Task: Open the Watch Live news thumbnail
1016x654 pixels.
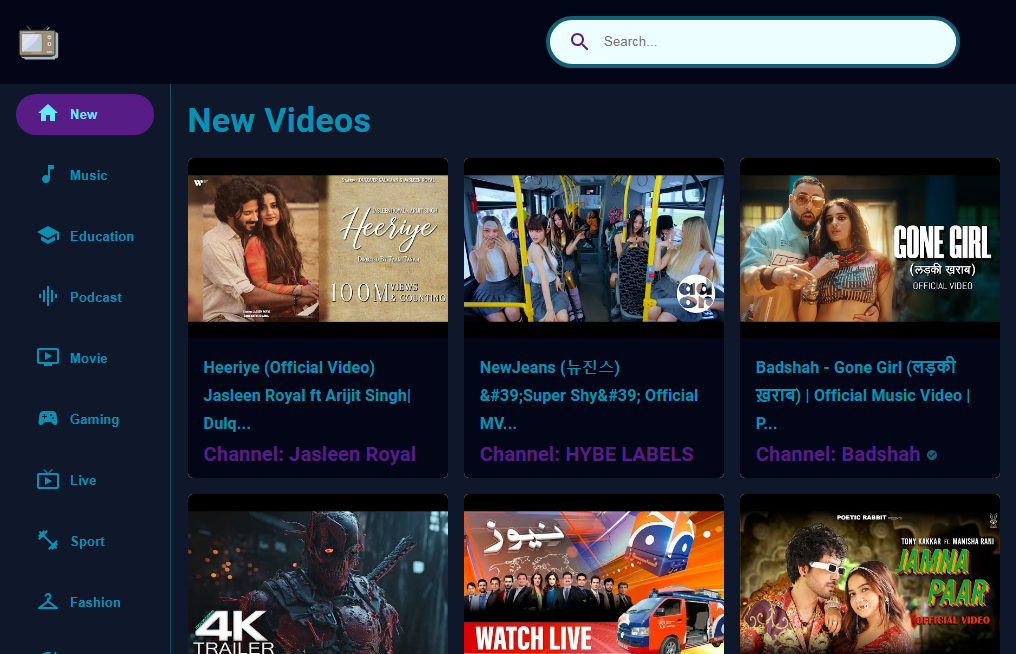Action: coord(594,575)
